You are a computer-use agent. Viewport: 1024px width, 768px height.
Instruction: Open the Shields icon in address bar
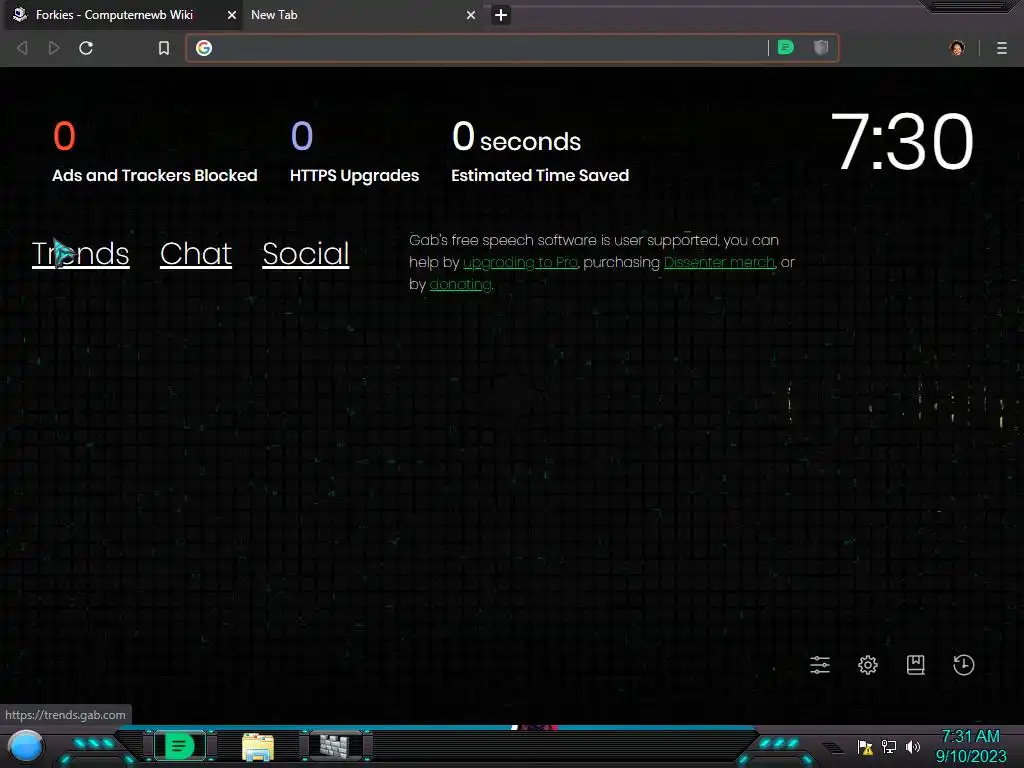tap(821, 47)
